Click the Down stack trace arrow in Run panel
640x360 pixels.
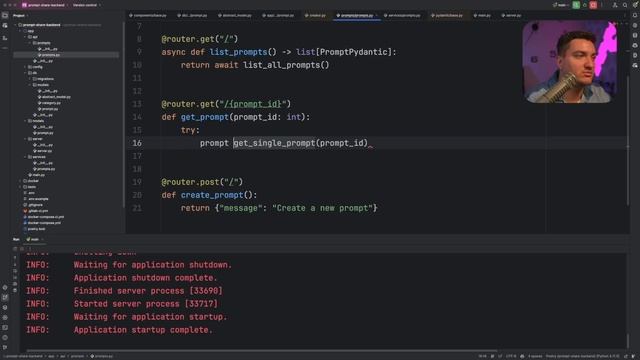coord(15,264)
